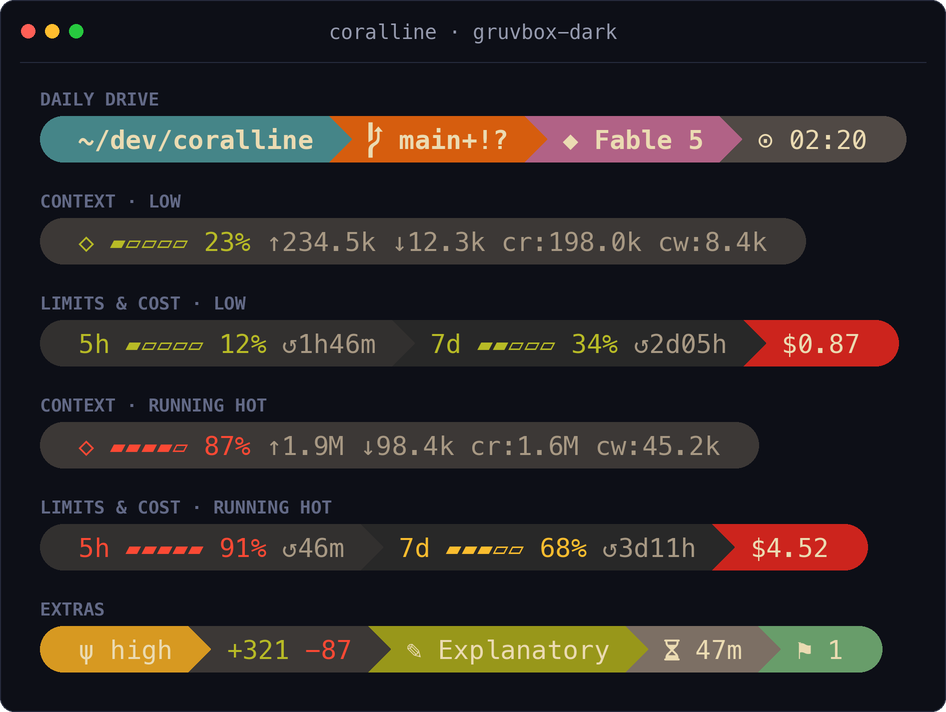
Task: Click the 5h 91% red limit bar
Action: click(165, 550)
